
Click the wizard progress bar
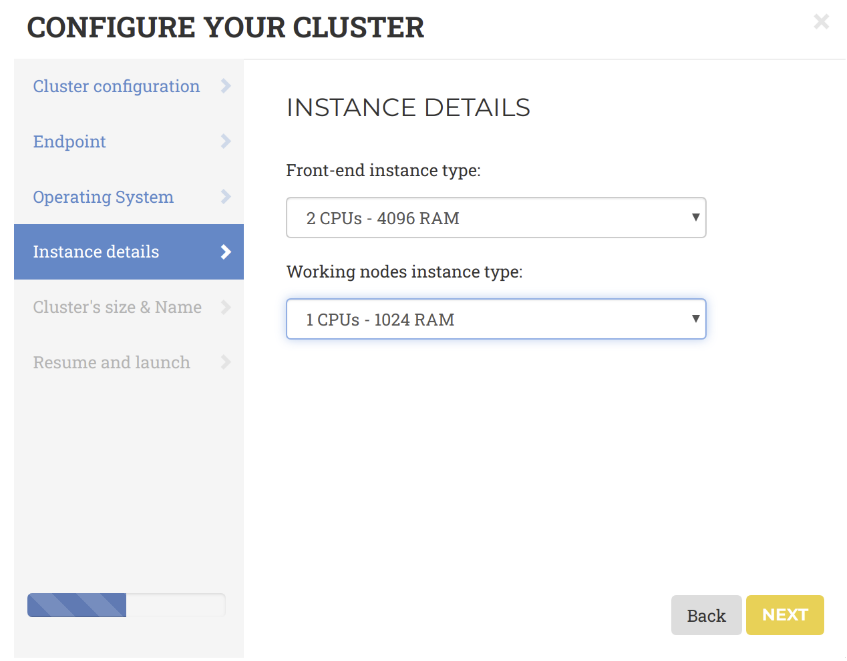tap(126, 605)
